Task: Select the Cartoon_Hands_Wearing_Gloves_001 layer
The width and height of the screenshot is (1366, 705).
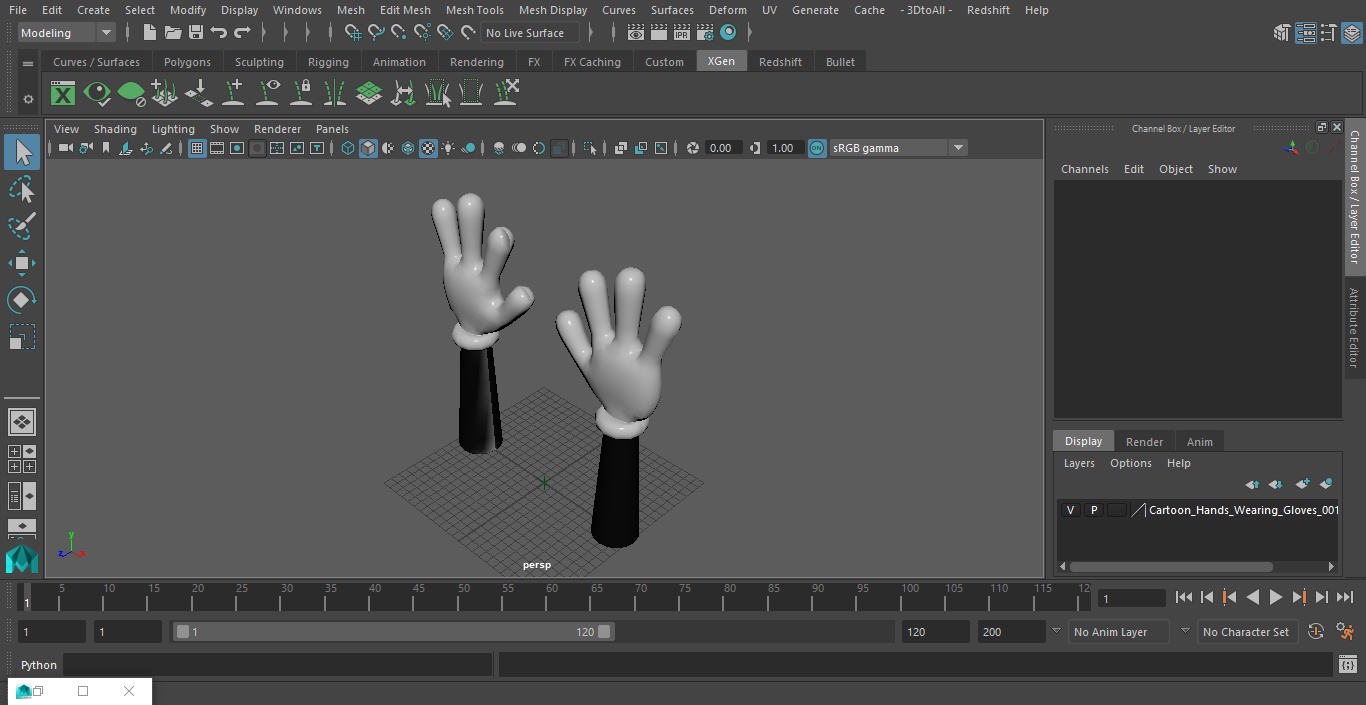Action: point(1244,510)
